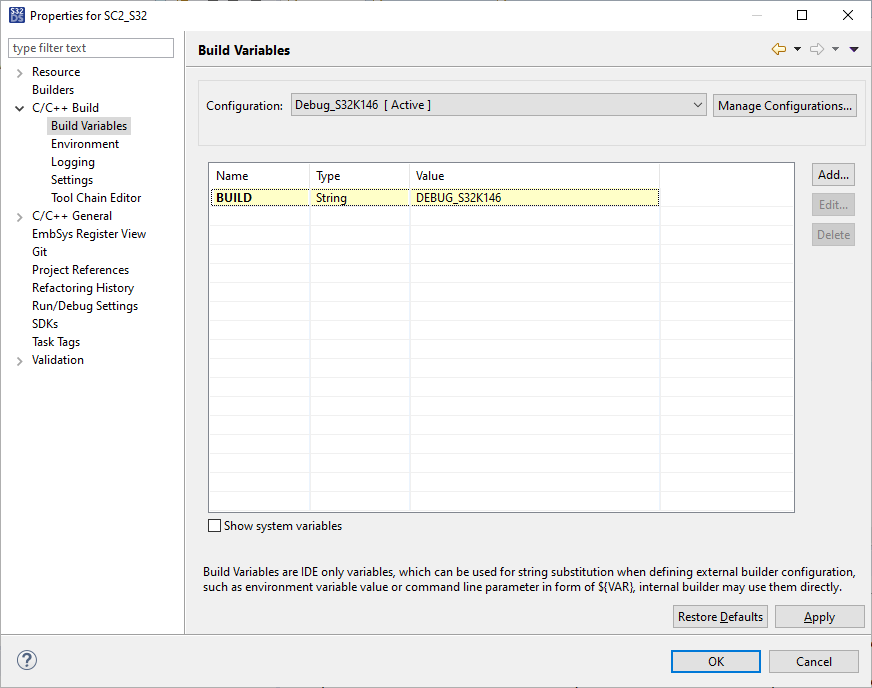Click the Name column header
This screenshot has width=872, height=688.
click(x=260, y=176)
